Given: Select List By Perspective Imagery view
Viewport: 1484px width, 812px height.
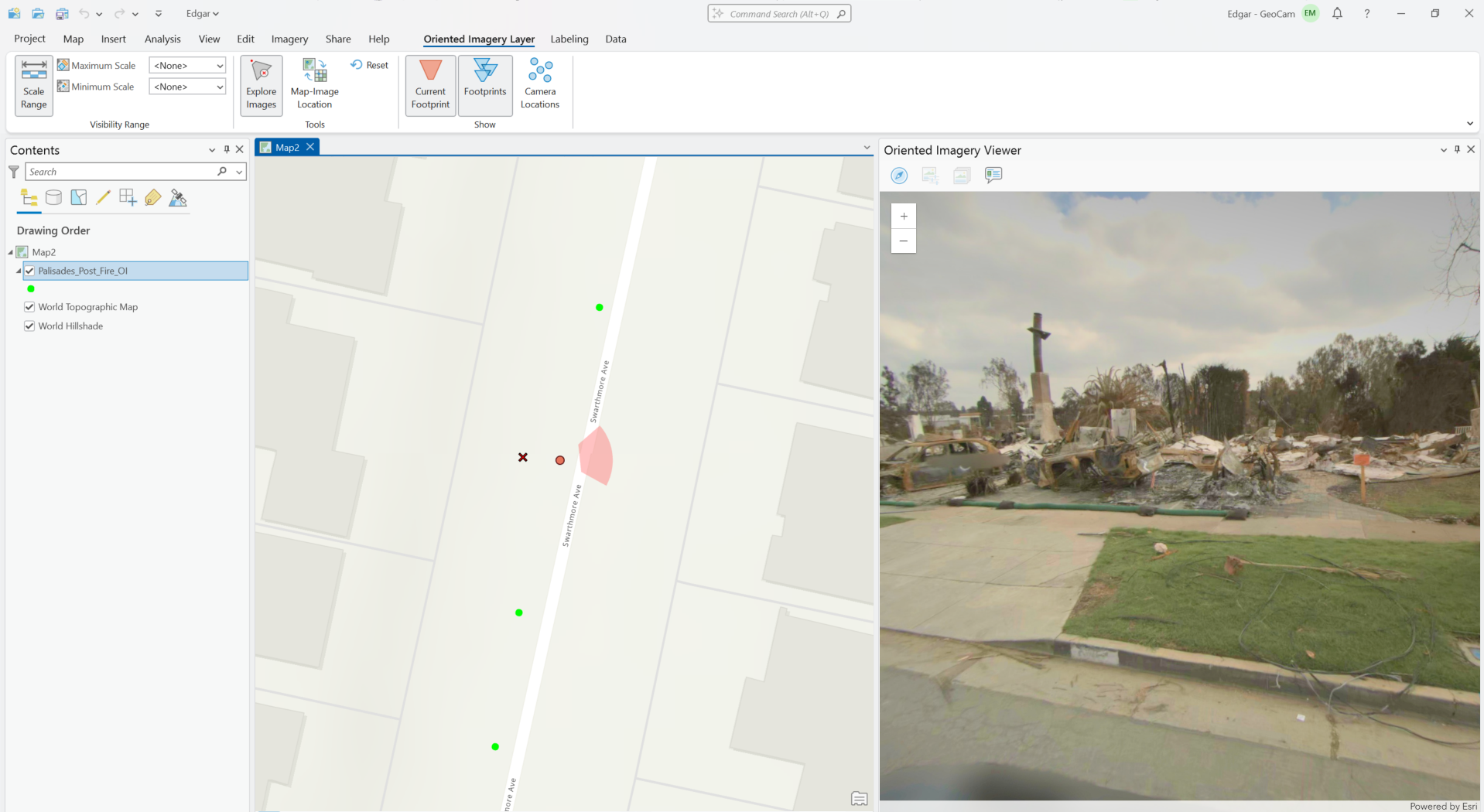Looking at the screenshot, I should click(x=178, y=198).
